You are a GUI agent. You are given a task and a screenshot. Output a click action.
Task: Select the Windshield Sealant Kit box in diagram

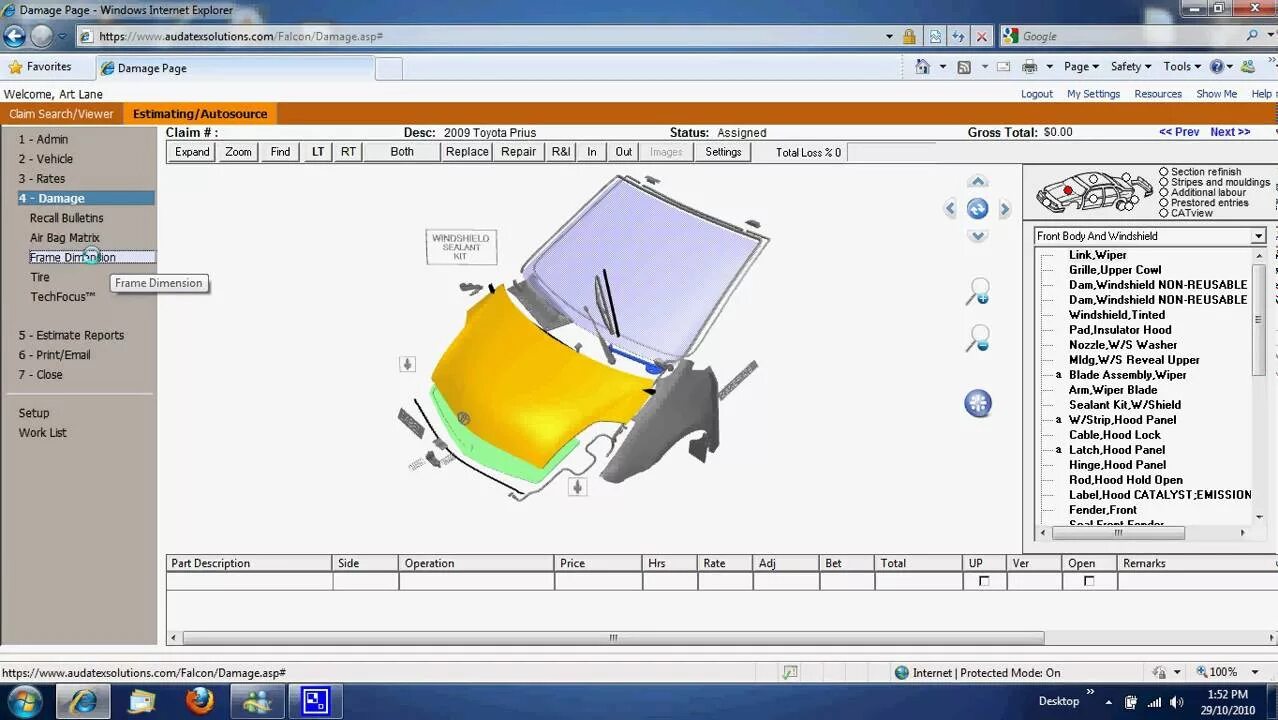pyautogui.click(x=461, y=246)
